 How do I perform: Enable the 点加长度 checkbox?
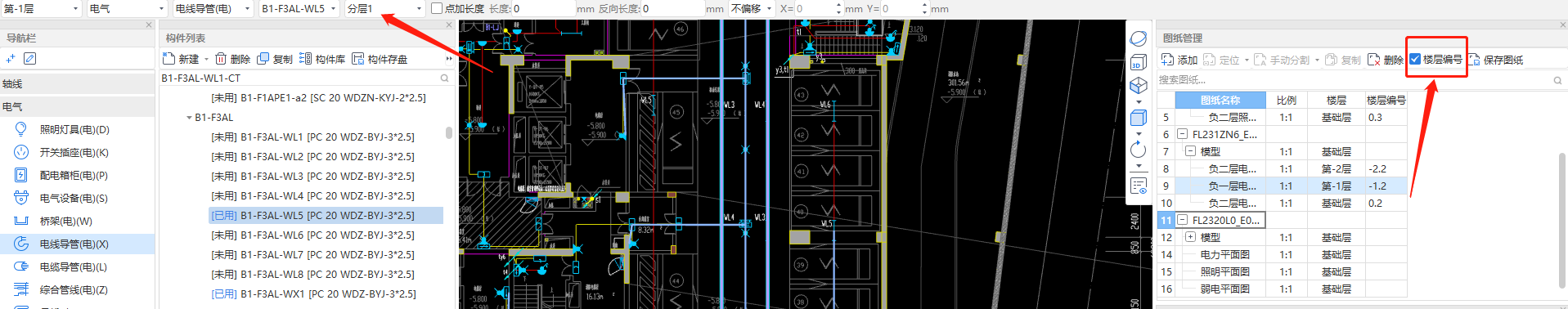437,8
